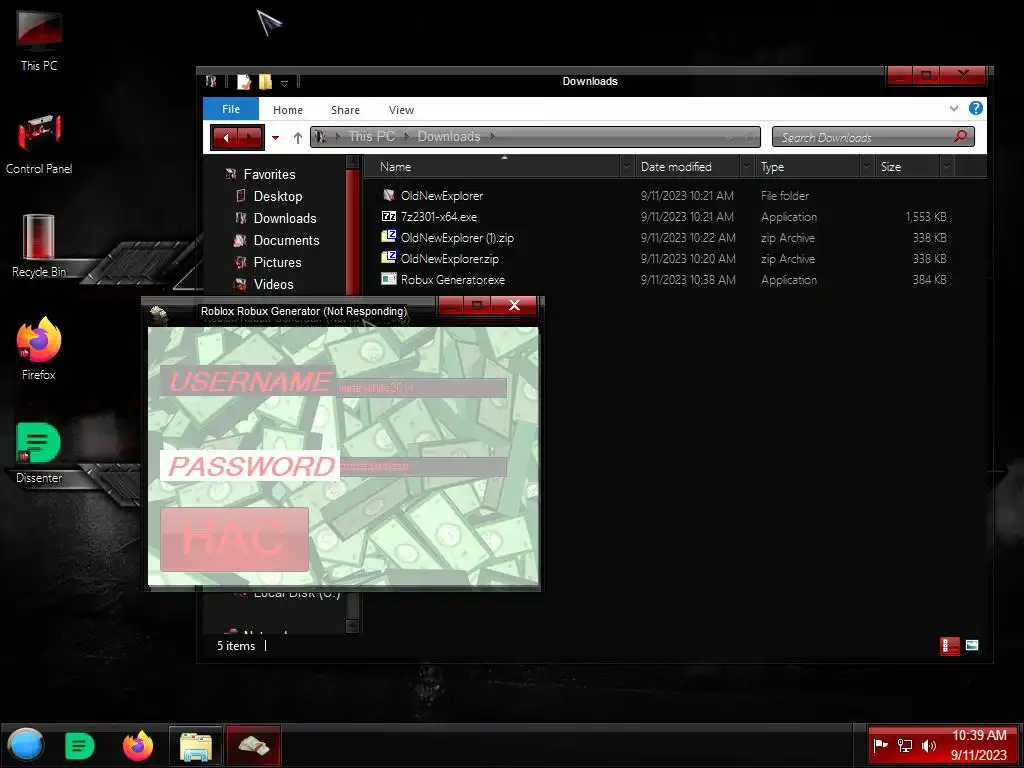The width and height of the screenshot is (1024, 768).
Task: Open Type column filter dropdown
Action: 867,167
